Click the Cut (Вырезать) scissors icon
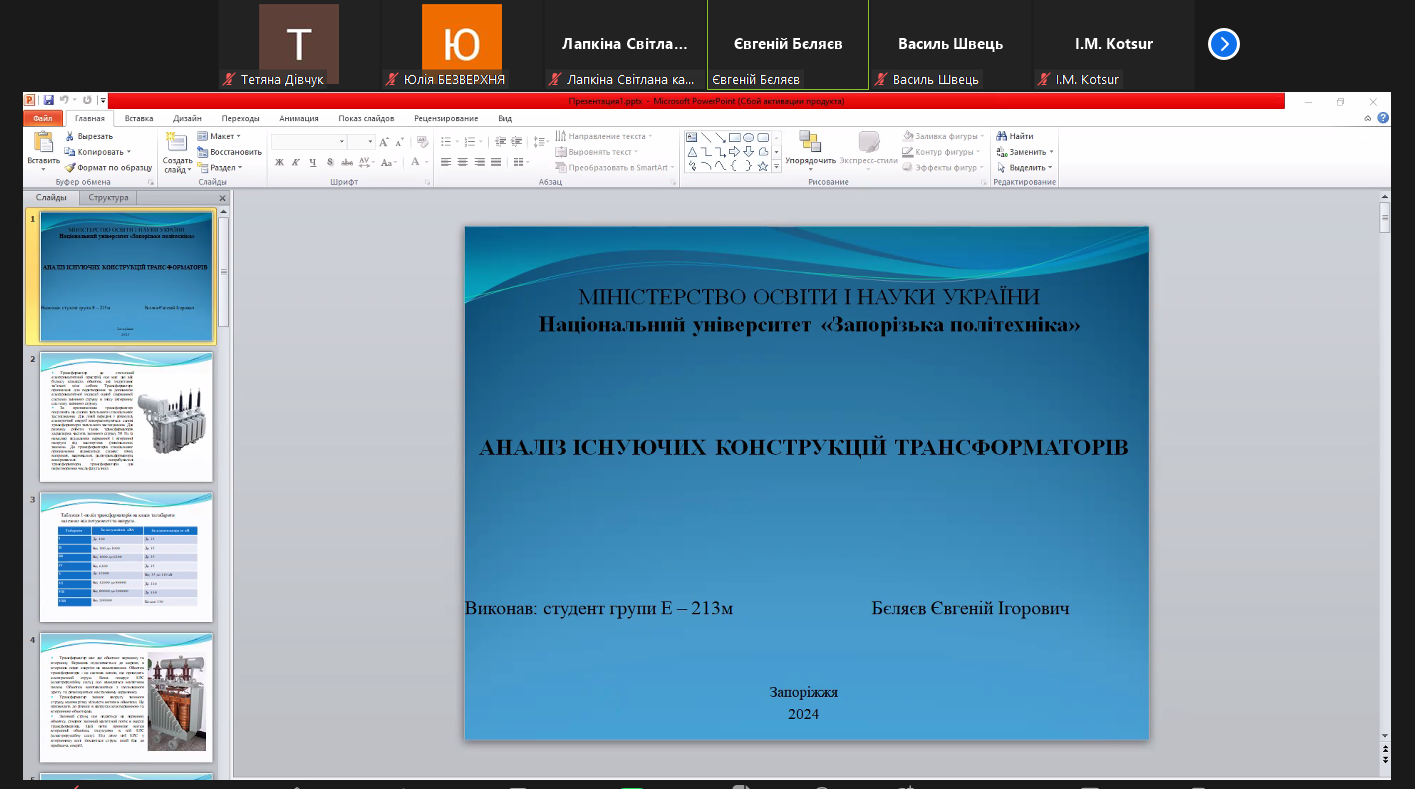 pyautogui.click(x=70, y=136)
